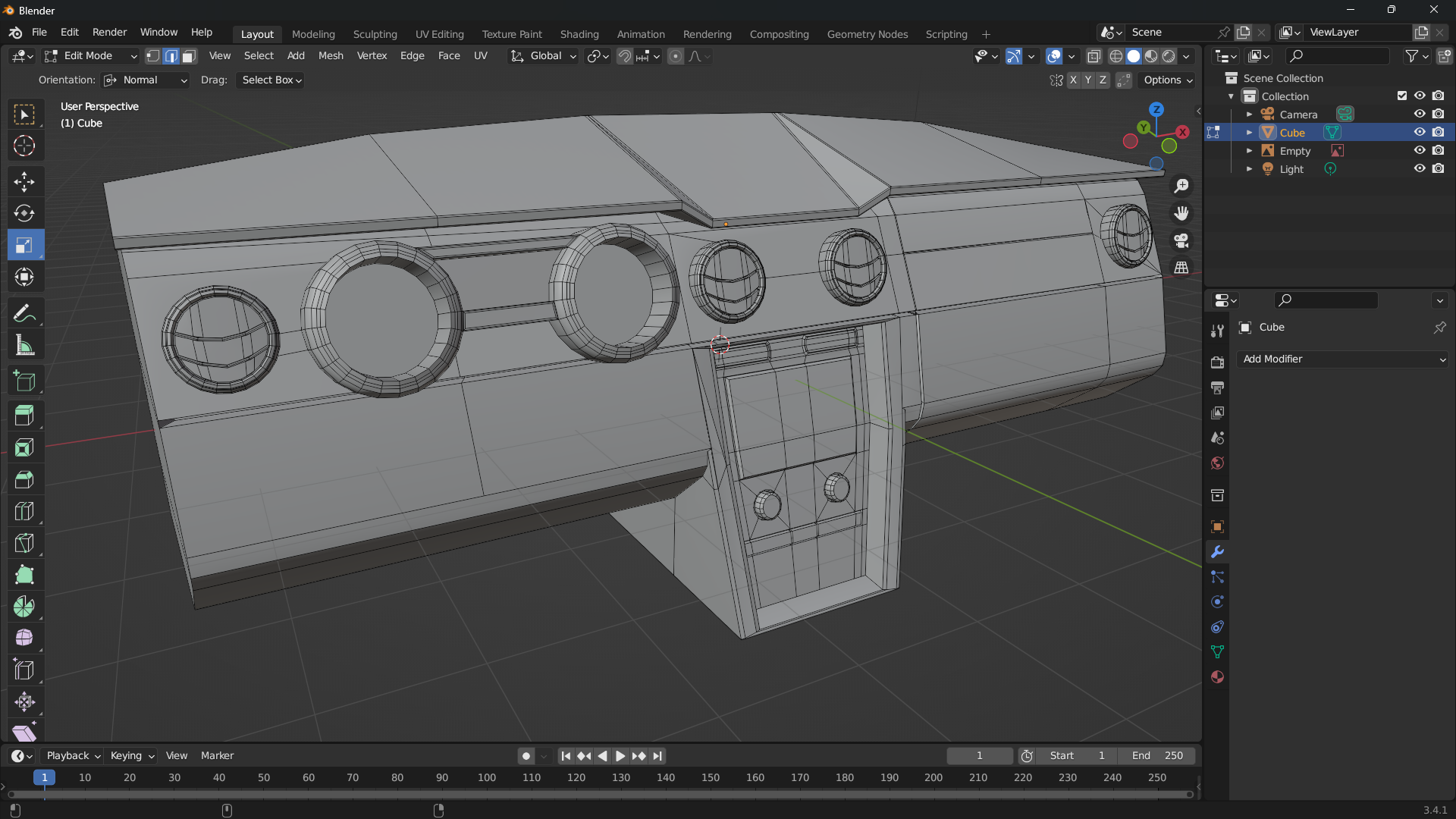The height and width of the screenshot is (819, 1456).
Task: Click frame 100 on the timeline
Action: click(x=487, y=778)
